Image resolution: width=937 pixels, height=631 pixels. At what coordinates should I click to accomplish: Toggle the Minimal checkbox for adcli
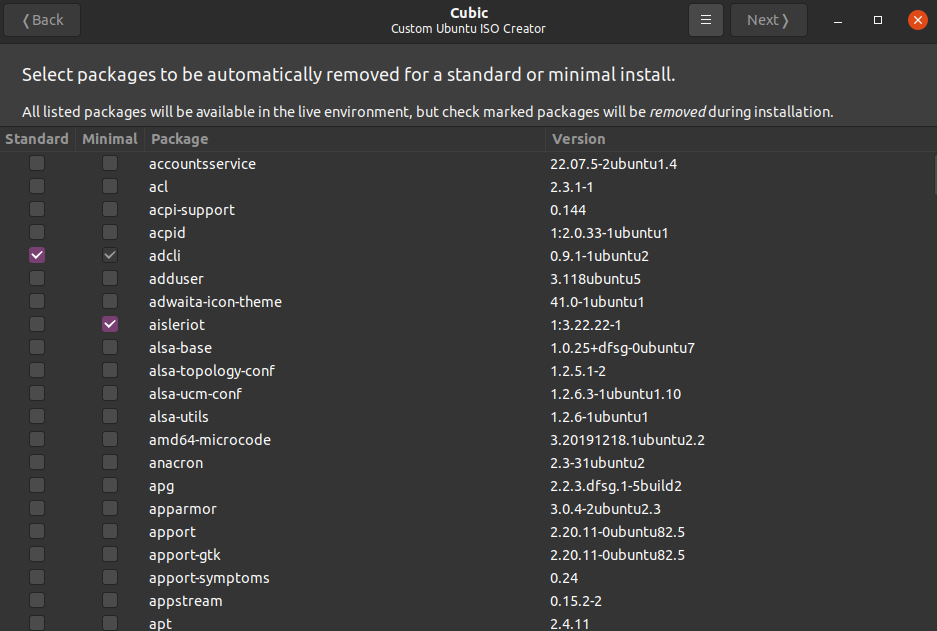[x=110, y=256]
